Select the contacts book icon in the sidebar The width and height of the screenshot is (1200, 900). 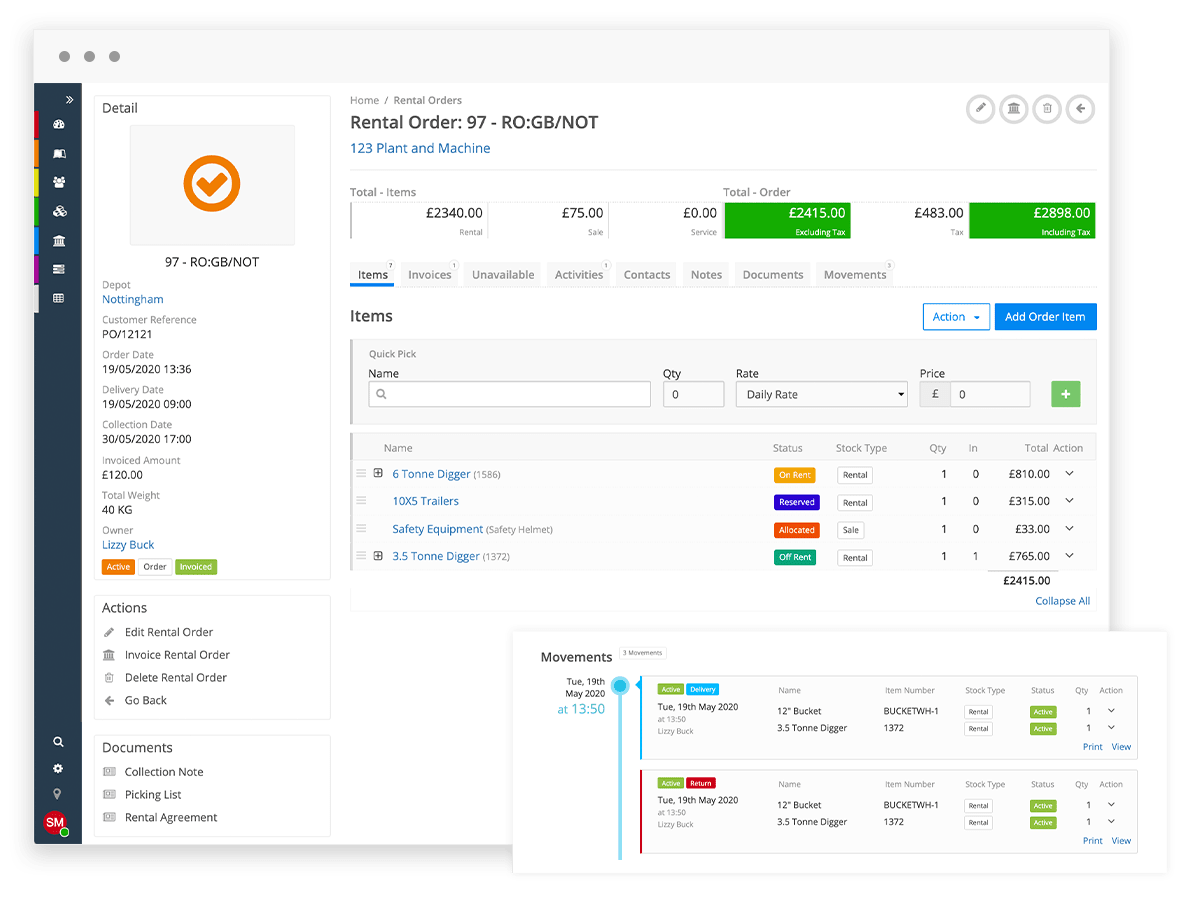58,153
